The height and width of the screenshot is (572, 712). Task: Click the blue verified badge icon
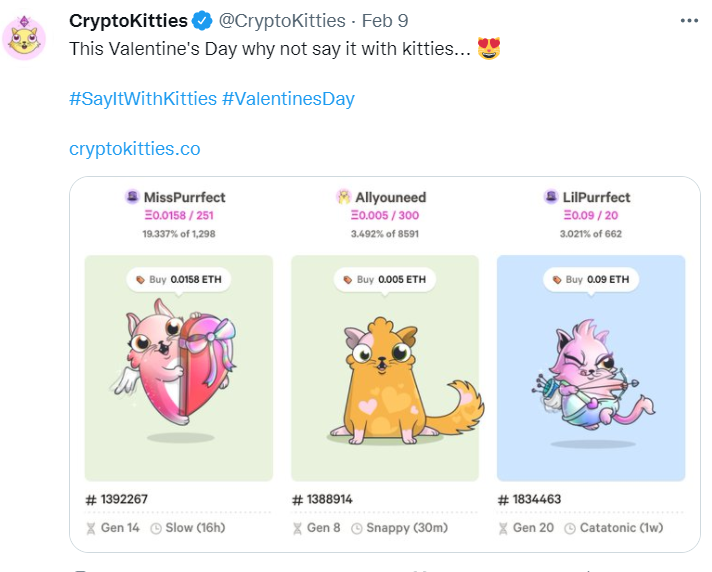point(202,20)
